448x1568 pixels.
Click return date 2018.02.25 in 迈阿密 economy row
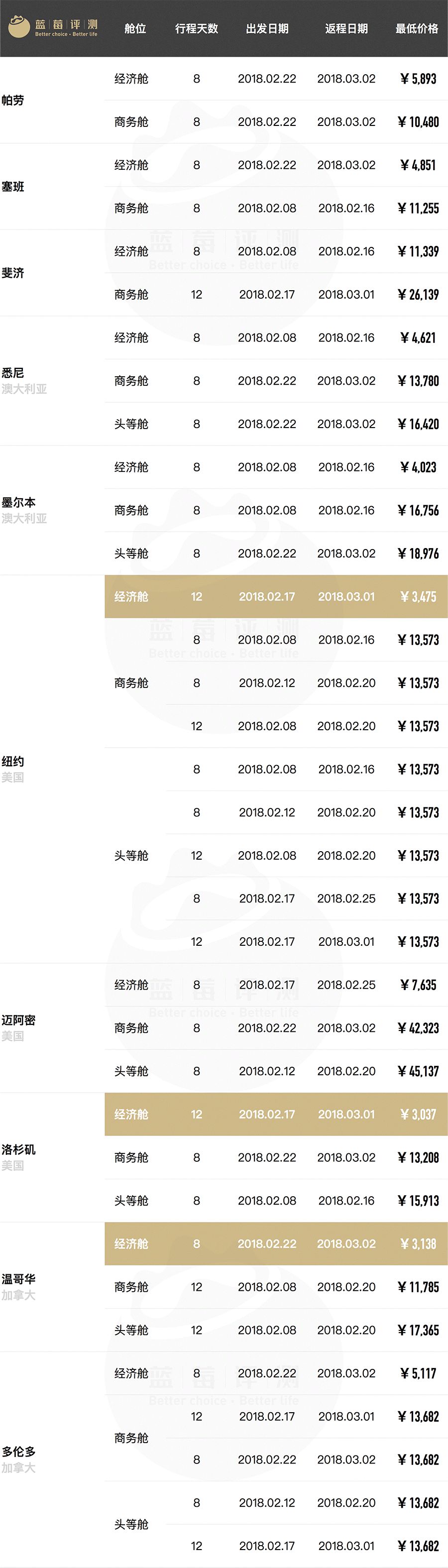pyautogui.click(x=346, y=985)
